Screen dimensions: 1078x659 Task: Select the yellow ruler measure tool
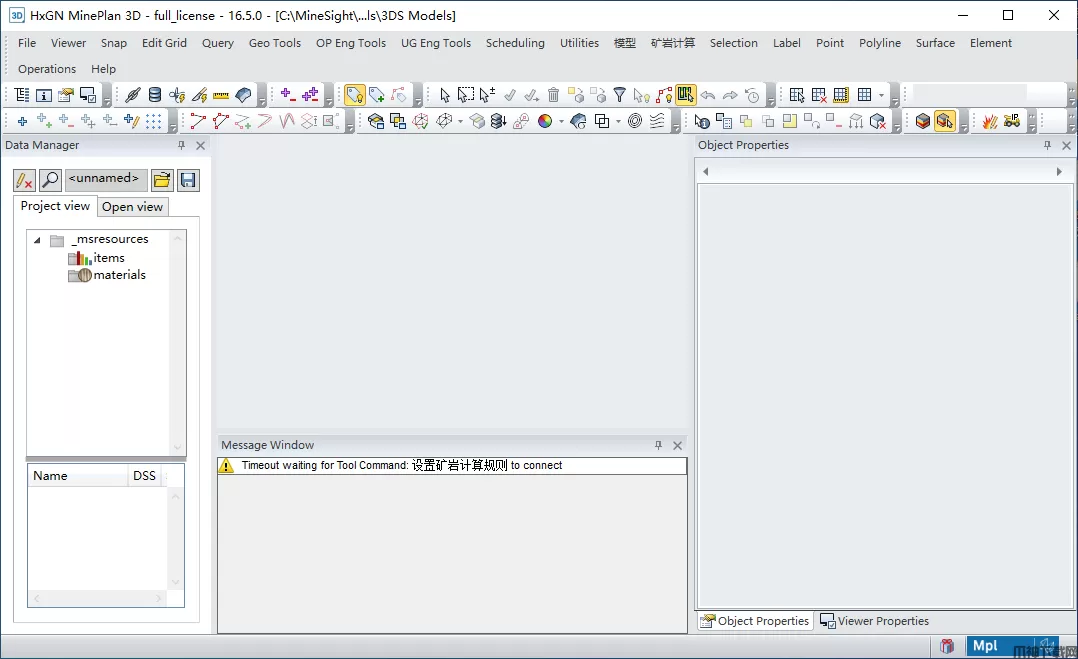[221, 95]
